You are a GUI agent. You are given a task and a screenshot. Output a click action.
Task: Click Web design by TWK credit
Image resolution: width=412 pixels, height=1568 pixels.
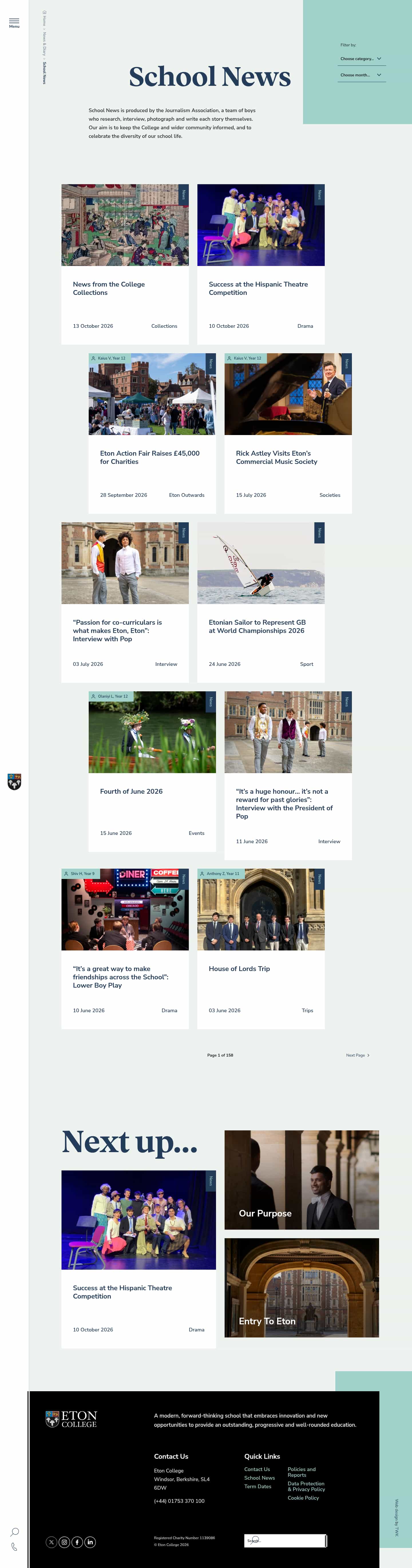coord(396,1517)
